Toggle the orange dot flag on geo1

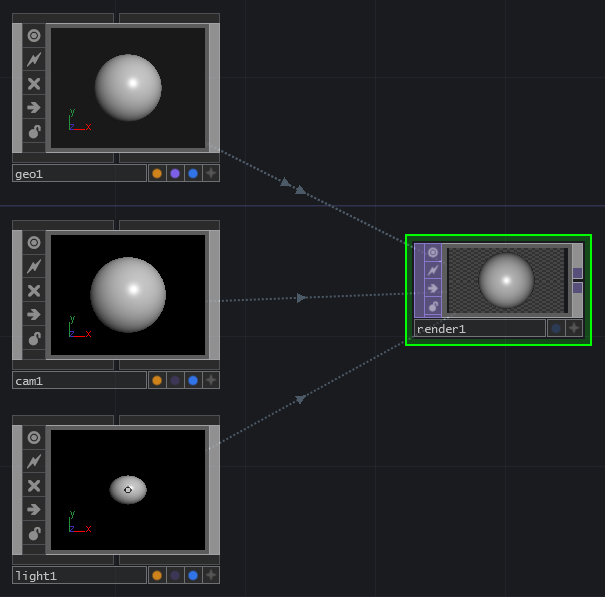tap(157, 173)
